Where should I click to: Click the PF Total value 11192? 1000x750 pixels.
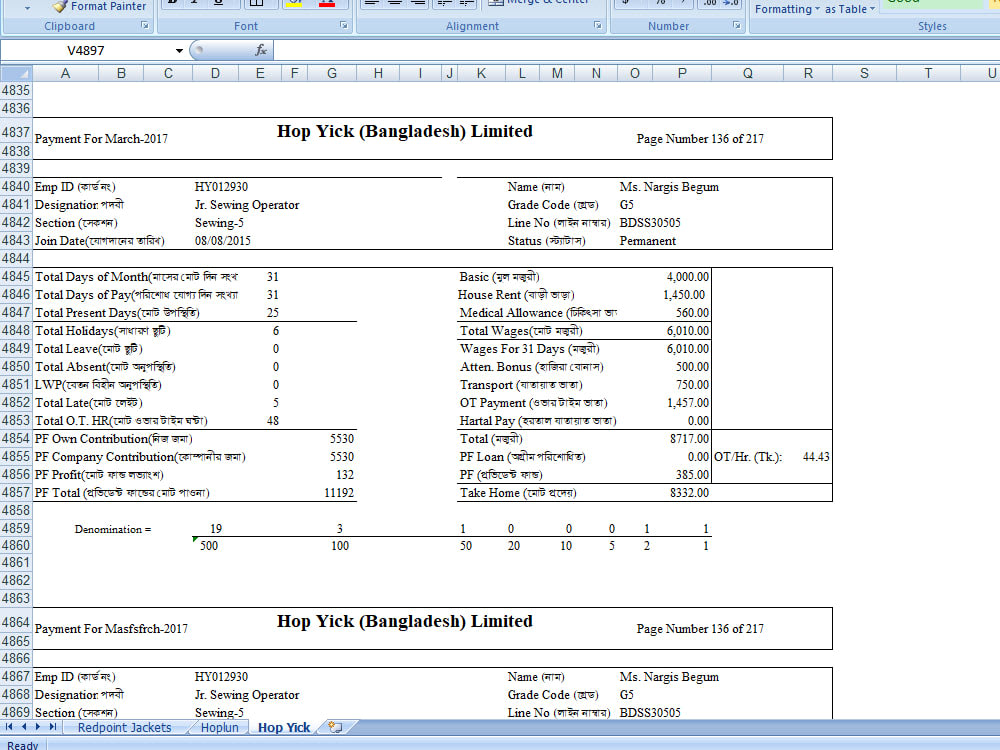click(339, 492)
